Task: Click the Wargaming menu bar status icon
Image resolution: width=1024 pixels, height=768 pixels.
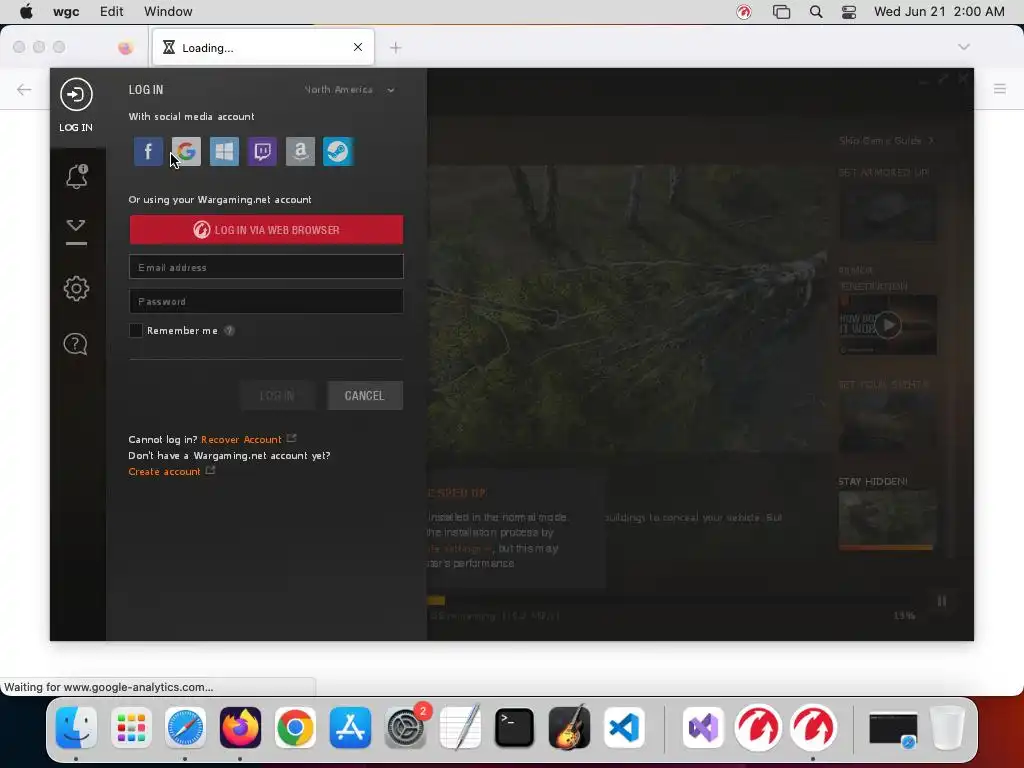Action: click(744, 12)
